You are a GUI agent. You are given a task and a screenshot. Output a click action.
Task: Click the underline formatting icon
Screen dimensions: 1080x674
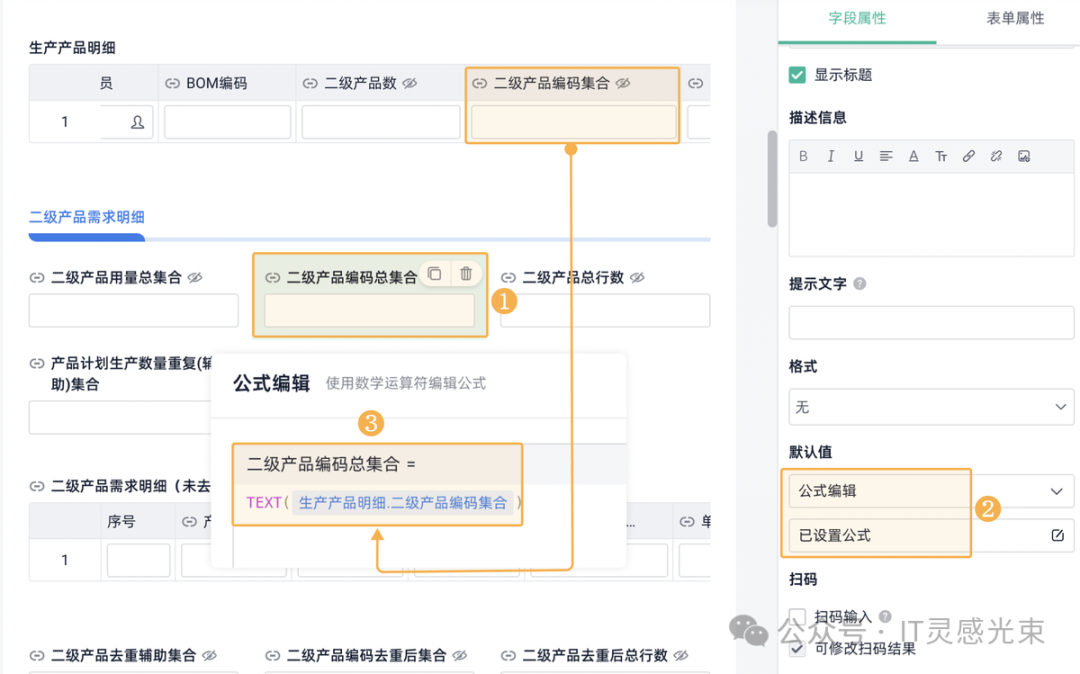pyautogui.click(x=858, y=157)
